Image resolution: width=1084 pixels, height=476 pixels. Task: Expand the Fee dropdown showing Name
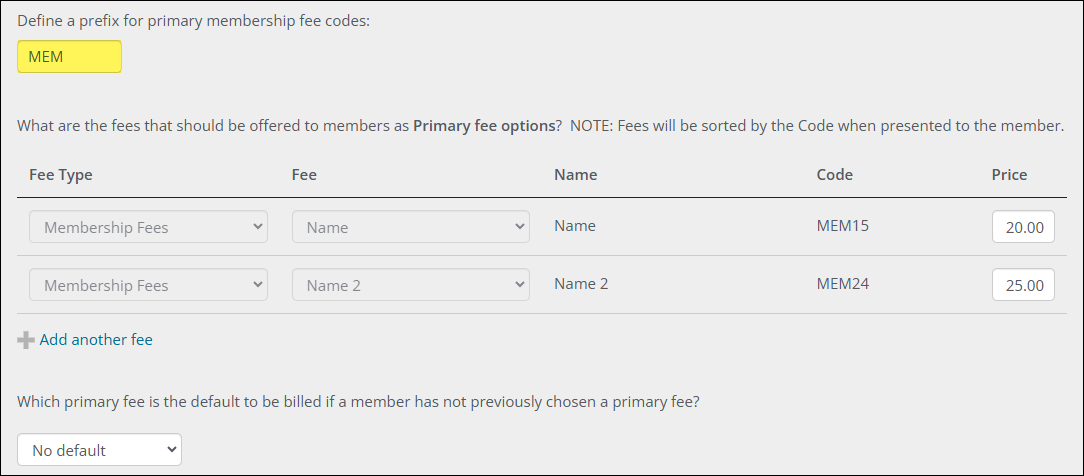point(410,227)
